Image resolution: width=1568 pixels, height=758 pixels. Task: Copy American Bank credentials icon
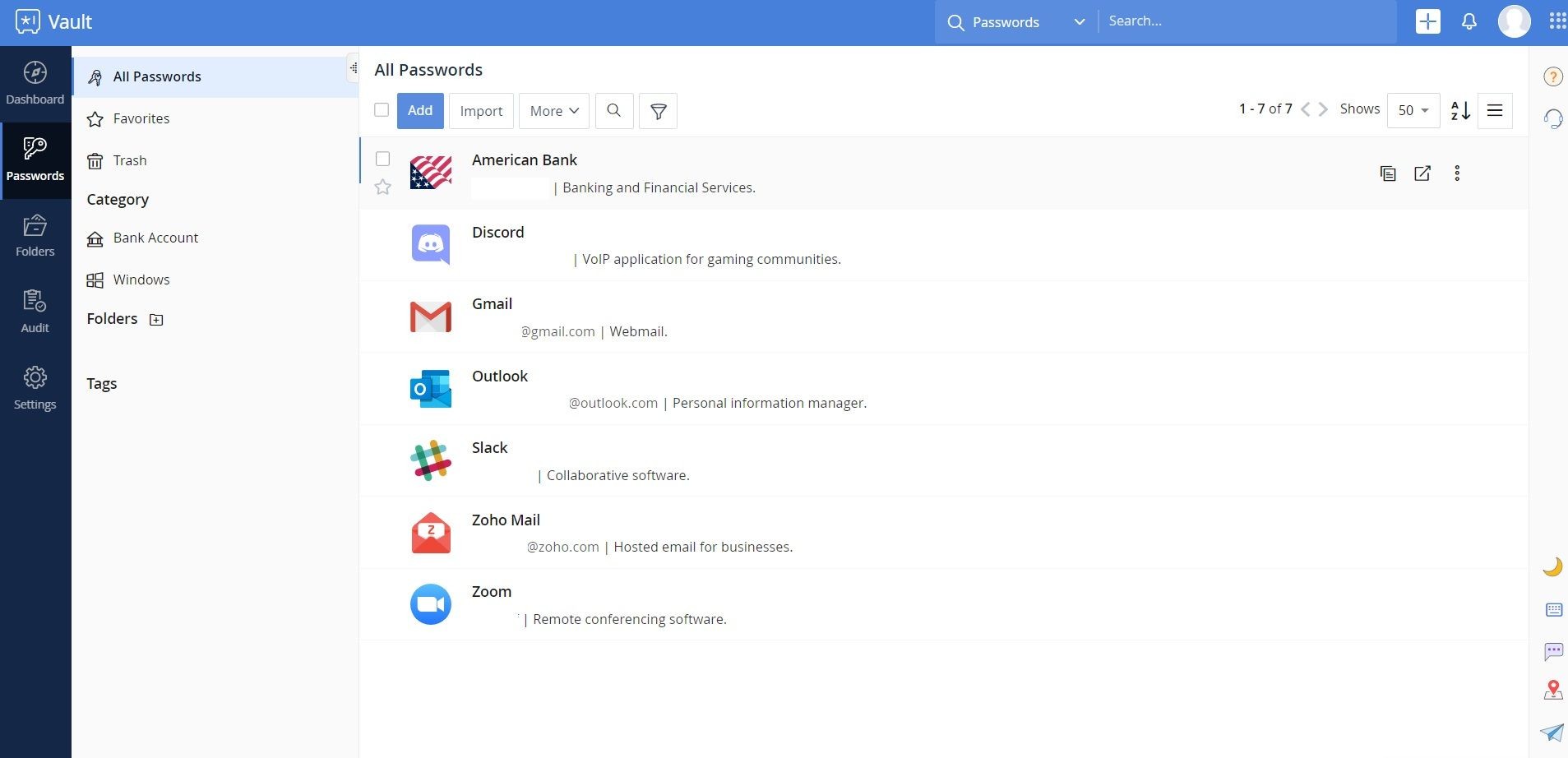(x=1388, y=173)
